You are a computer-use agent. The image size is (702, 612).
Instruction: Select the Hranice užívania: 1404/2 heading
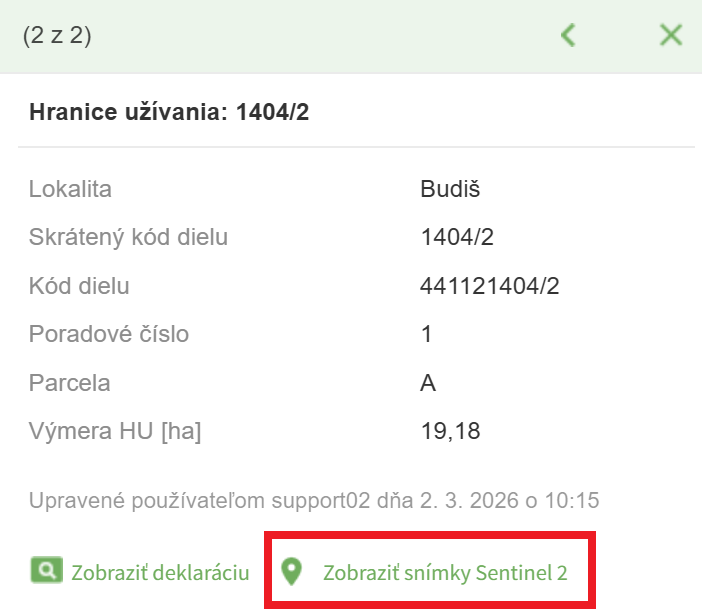point(169,112)
